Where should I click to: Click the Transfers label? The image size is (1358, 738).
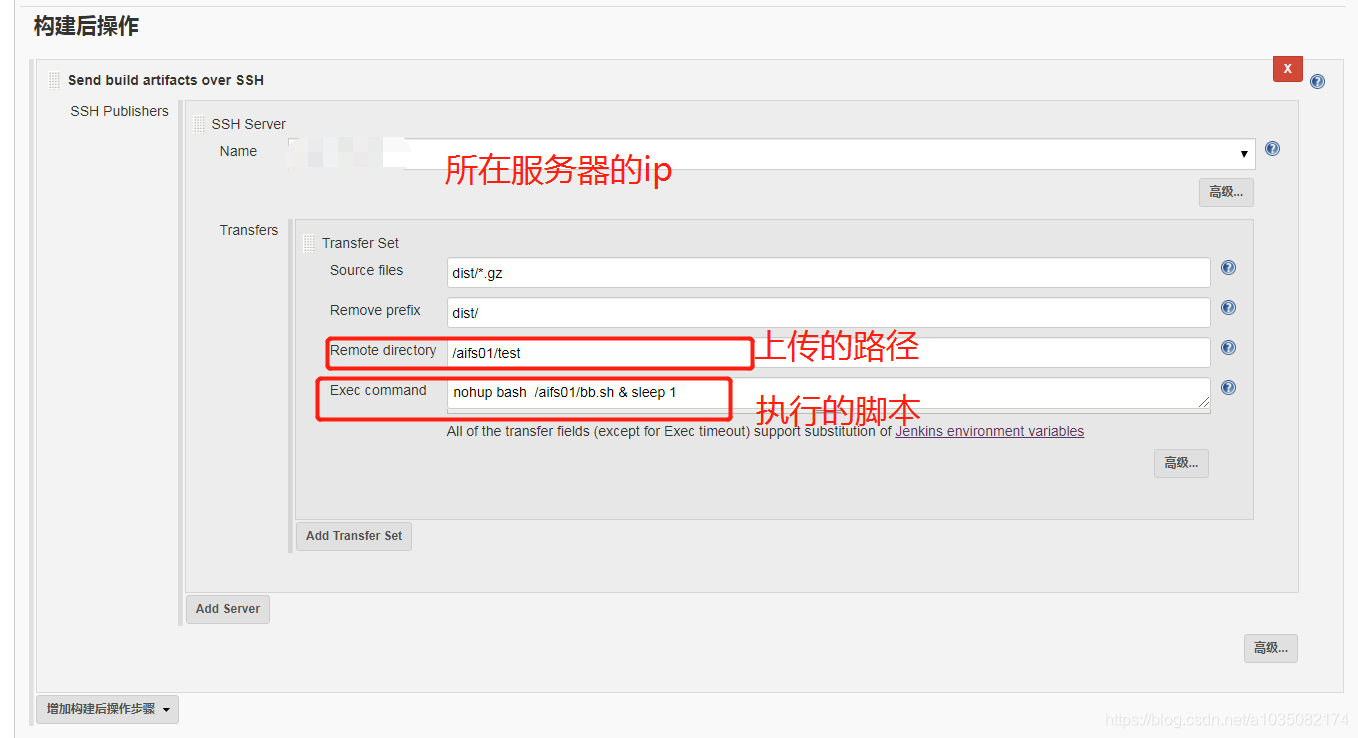tap(249, 230)
